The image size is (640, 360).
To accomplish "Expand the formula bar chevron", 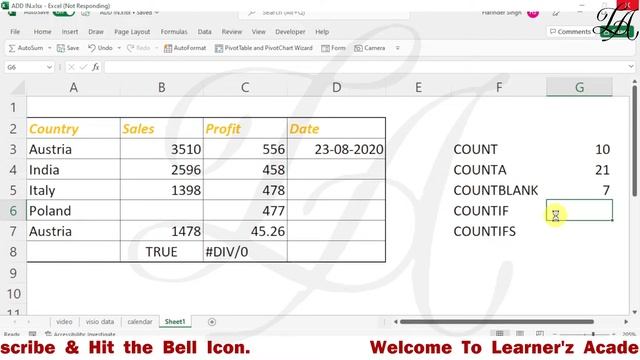I will tap(631, 67).
